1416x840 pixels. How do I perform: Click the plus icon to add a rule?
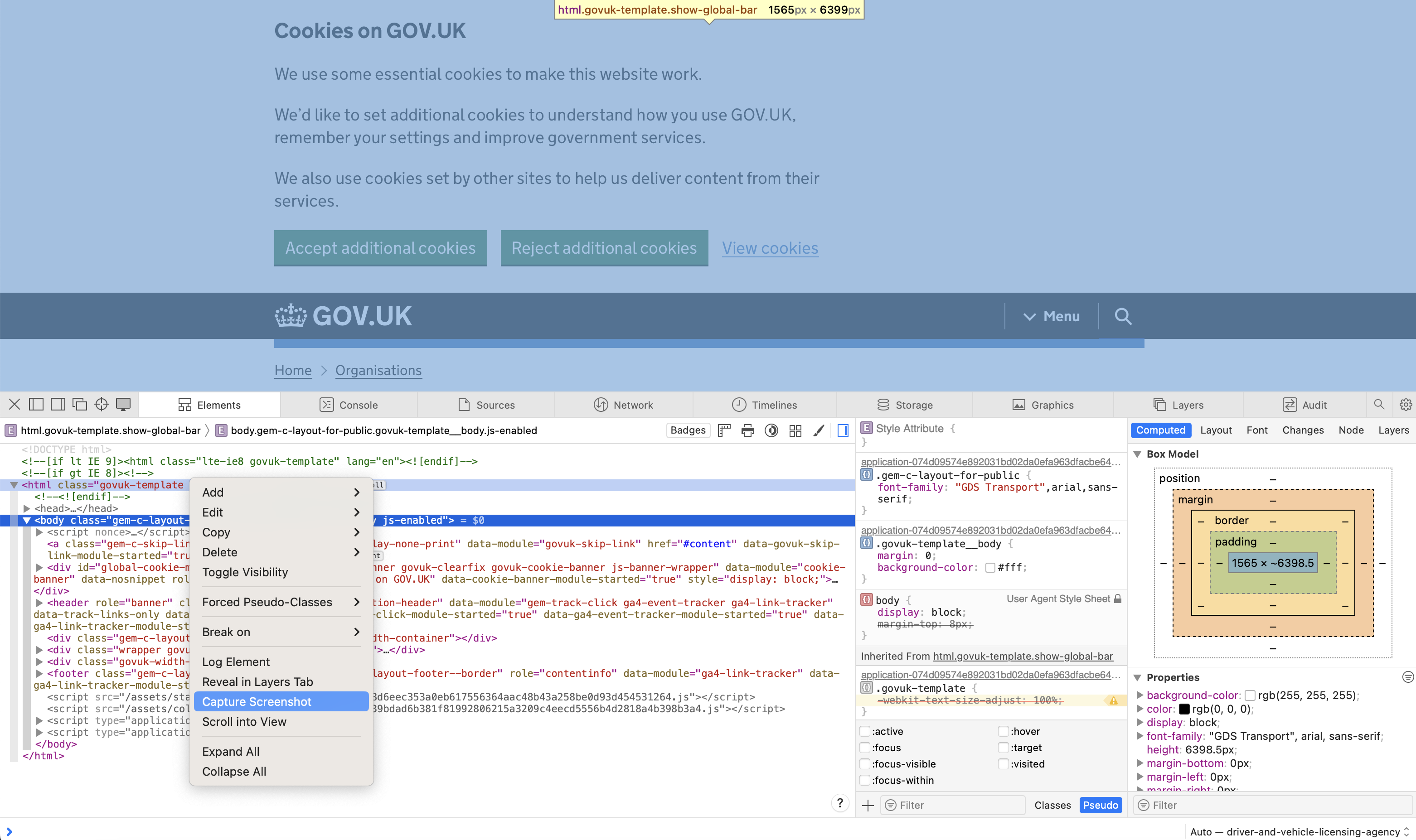[x=868, y=805]
